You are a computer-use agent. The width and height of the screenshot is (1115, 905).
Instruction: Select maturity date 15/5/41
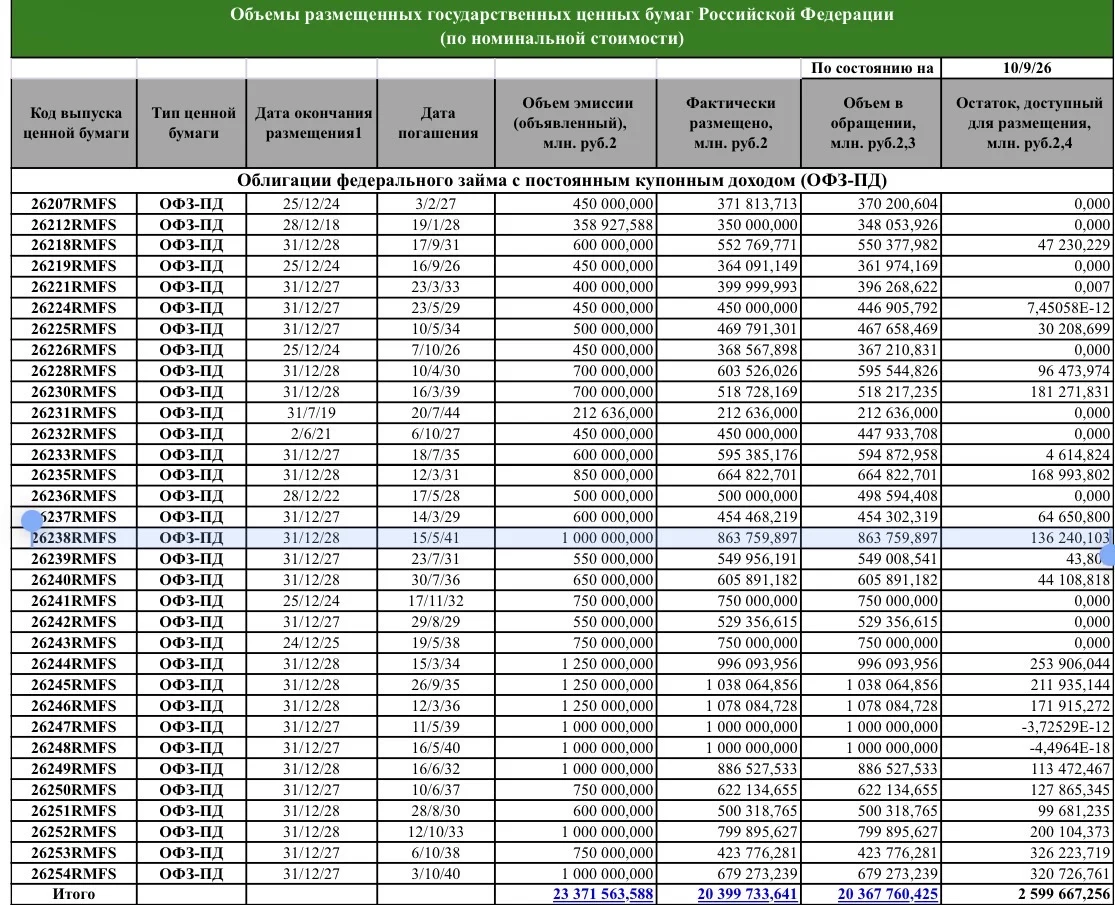click(436, 538)
